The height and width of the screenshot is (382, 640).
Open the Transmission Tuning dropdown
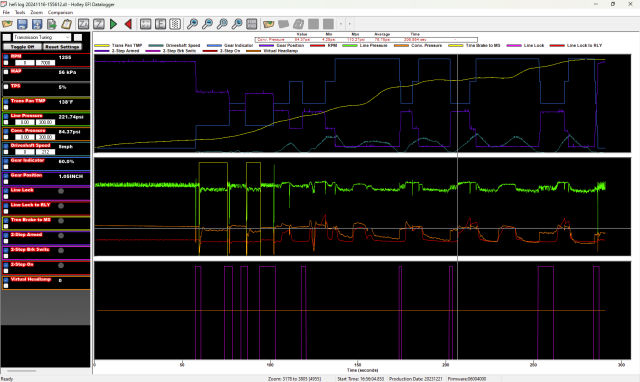tap(42, 37)
